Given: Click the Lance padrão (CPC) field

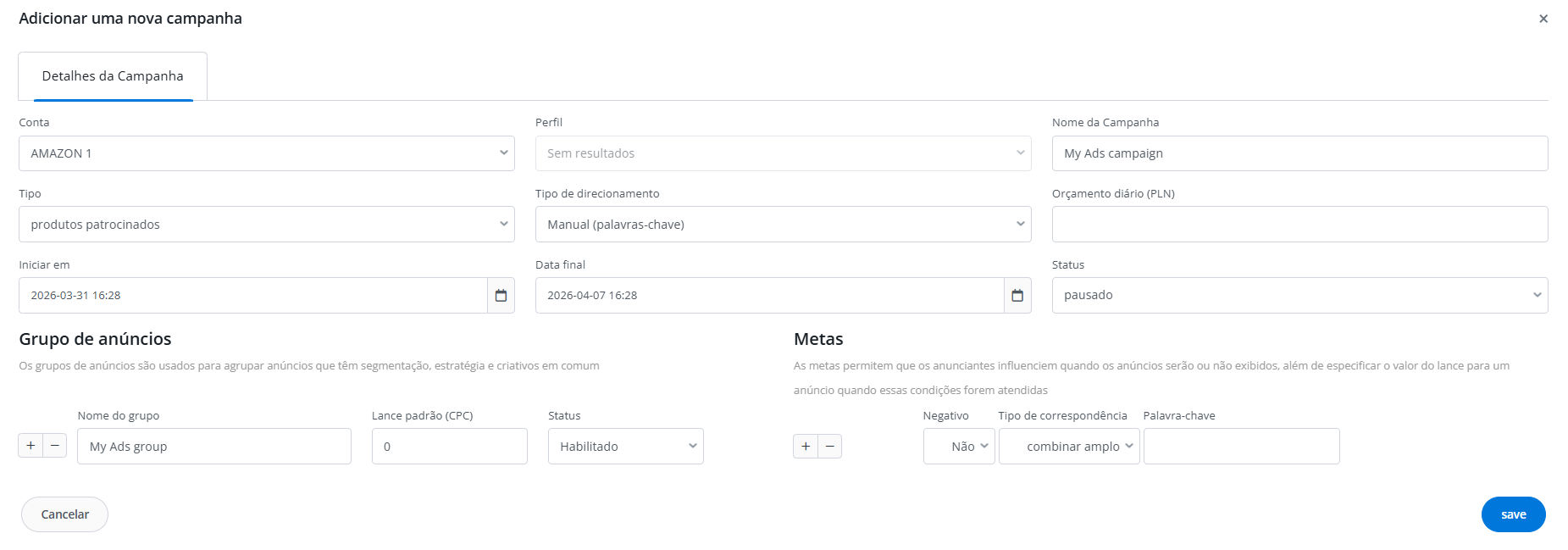Looking at the screenshot, I should 449,447.
